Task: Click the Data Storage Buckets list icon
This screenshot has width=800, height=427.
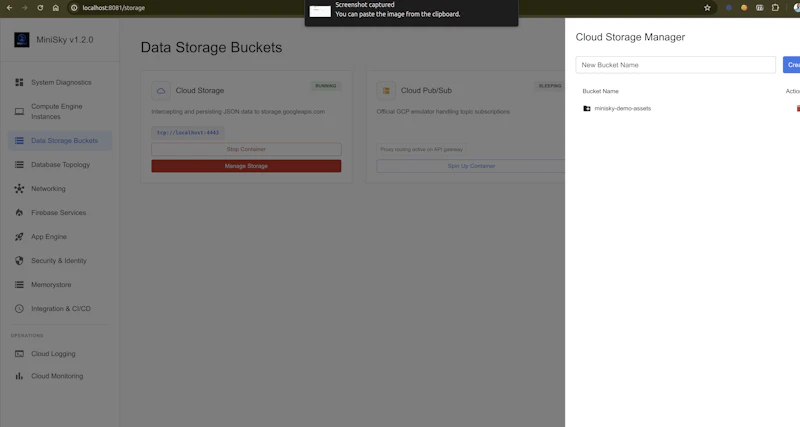Action: 19,140
